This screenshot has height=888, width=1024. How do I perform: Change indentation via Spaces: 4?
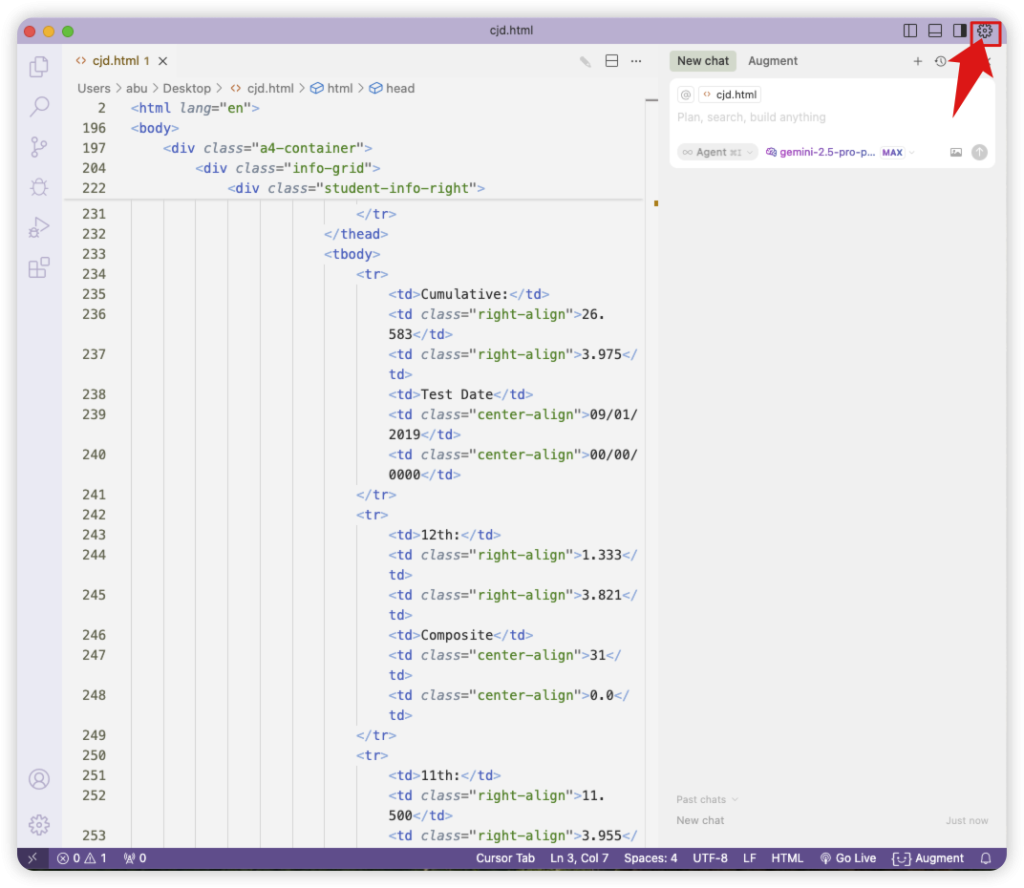click(x=650, y=858)
